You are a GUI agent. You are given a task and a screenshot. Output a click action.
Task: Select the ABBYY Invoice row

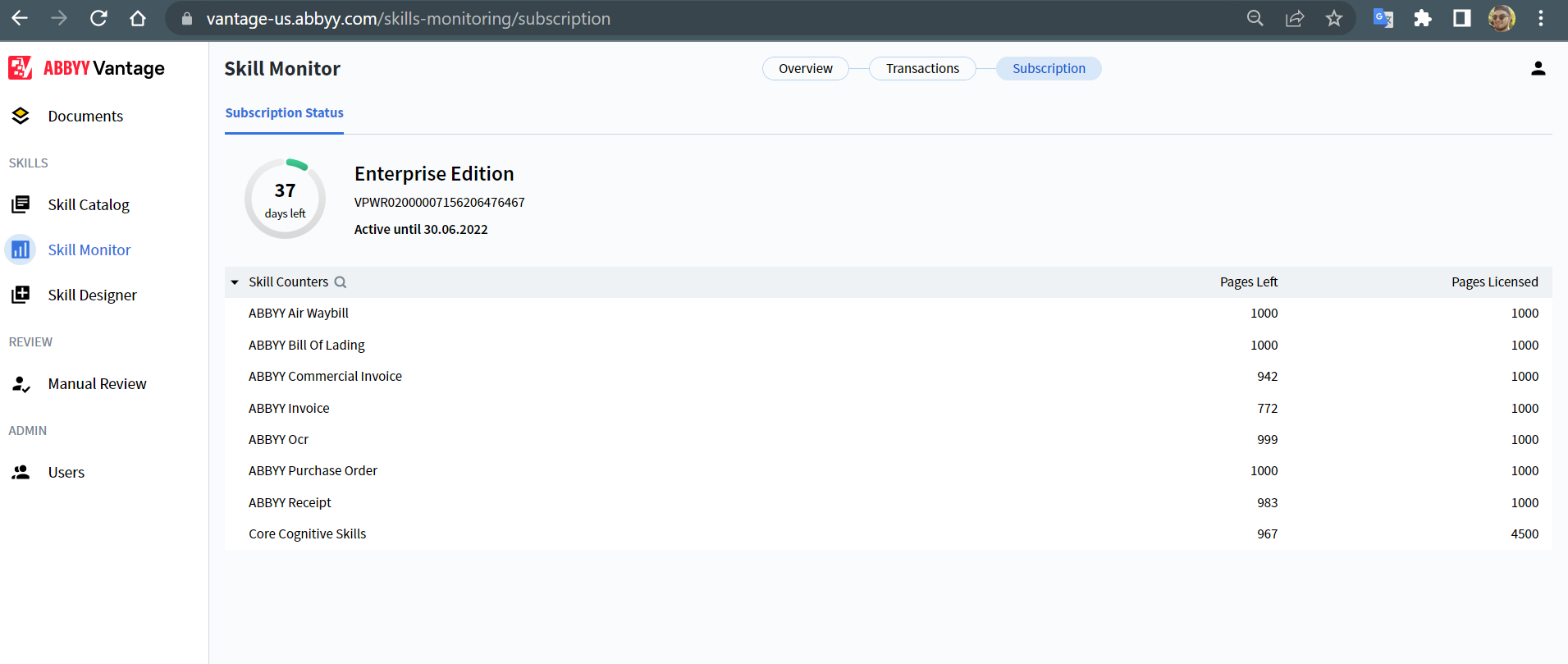889,409
